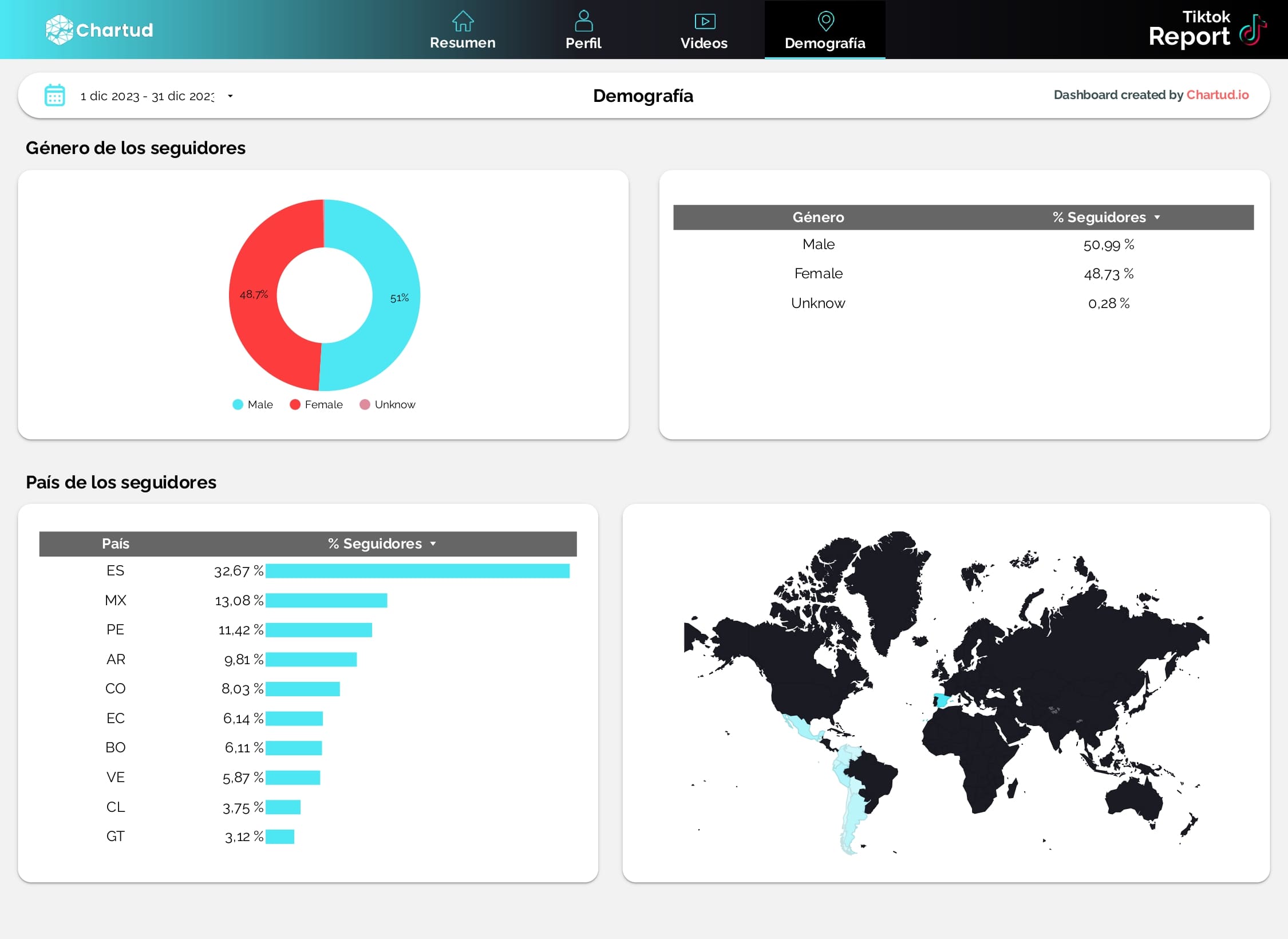
Task: Sort gender table by % Seguidores arrow
Action: point(1157,218)
